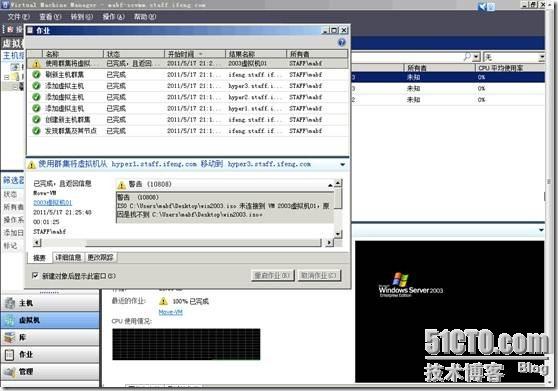Click the horizontal scrollbar thumb in job details
The width and height of the screenshot is (558, 391).
pyautogui.click(x=203, y=243)
